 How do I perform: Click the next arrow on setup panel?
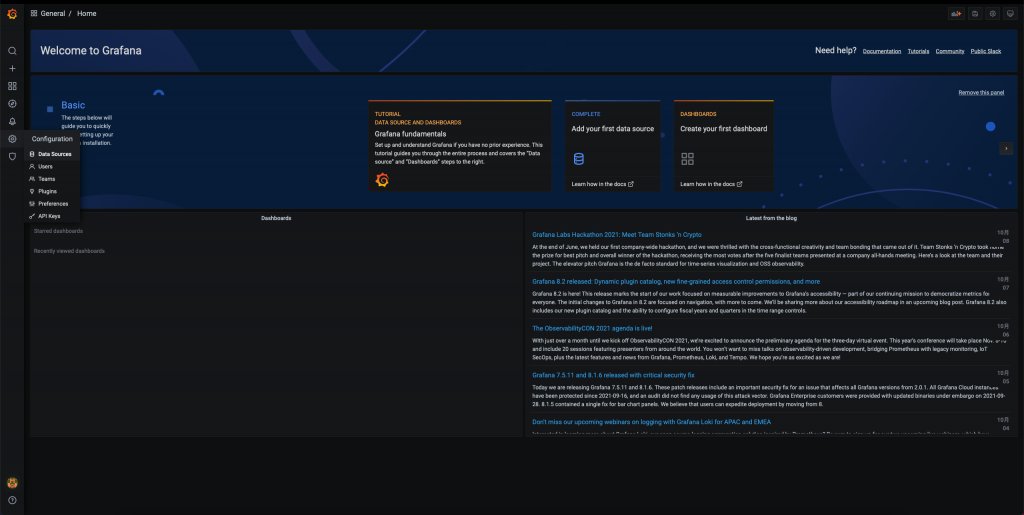1006,149
